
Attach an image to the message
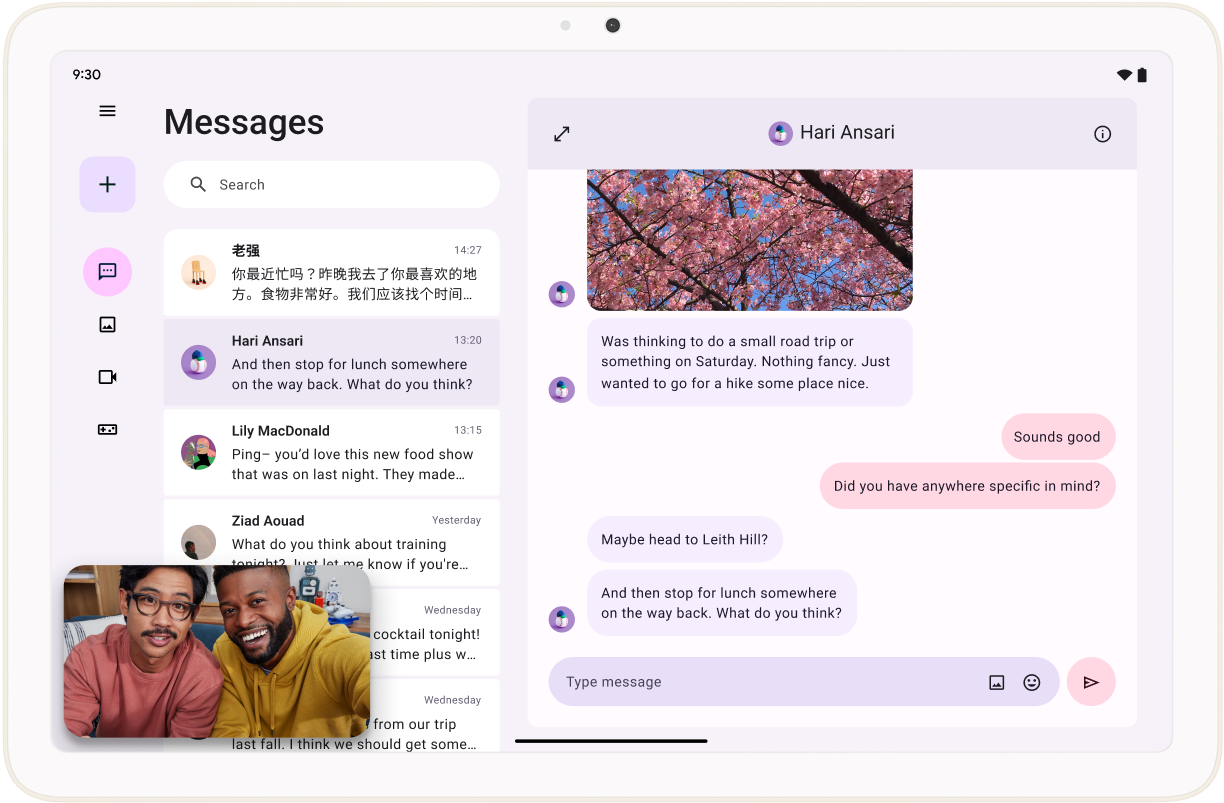pos(996,682)
